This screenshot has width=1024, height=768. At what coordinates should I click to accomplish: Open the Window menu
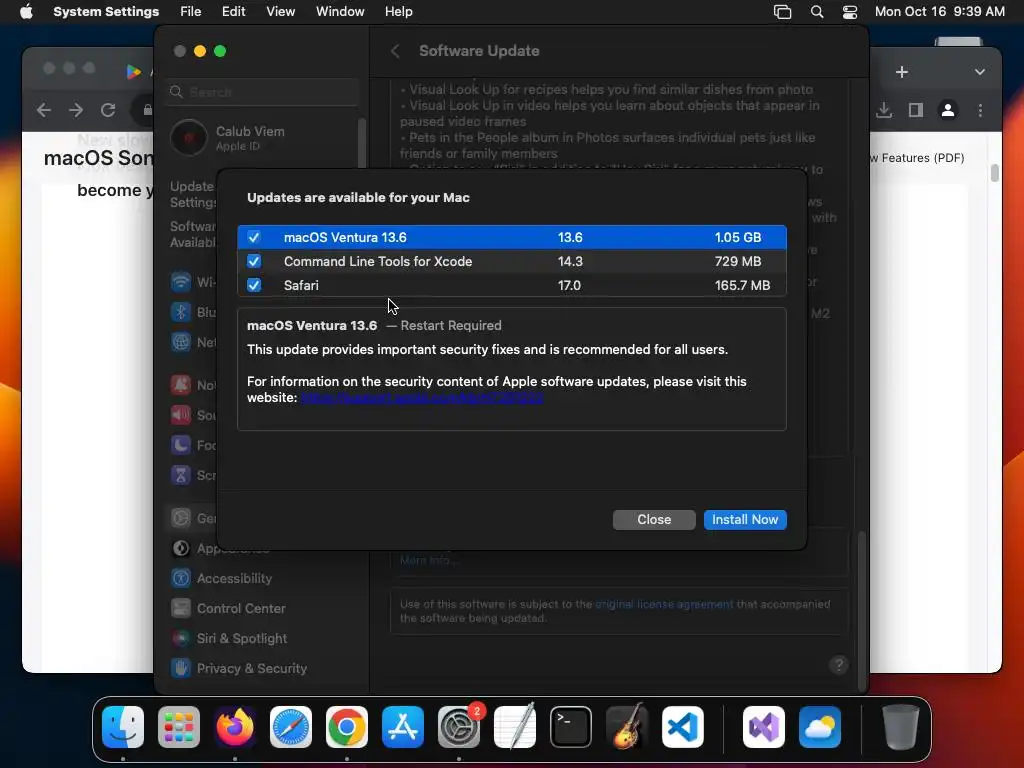340,12
